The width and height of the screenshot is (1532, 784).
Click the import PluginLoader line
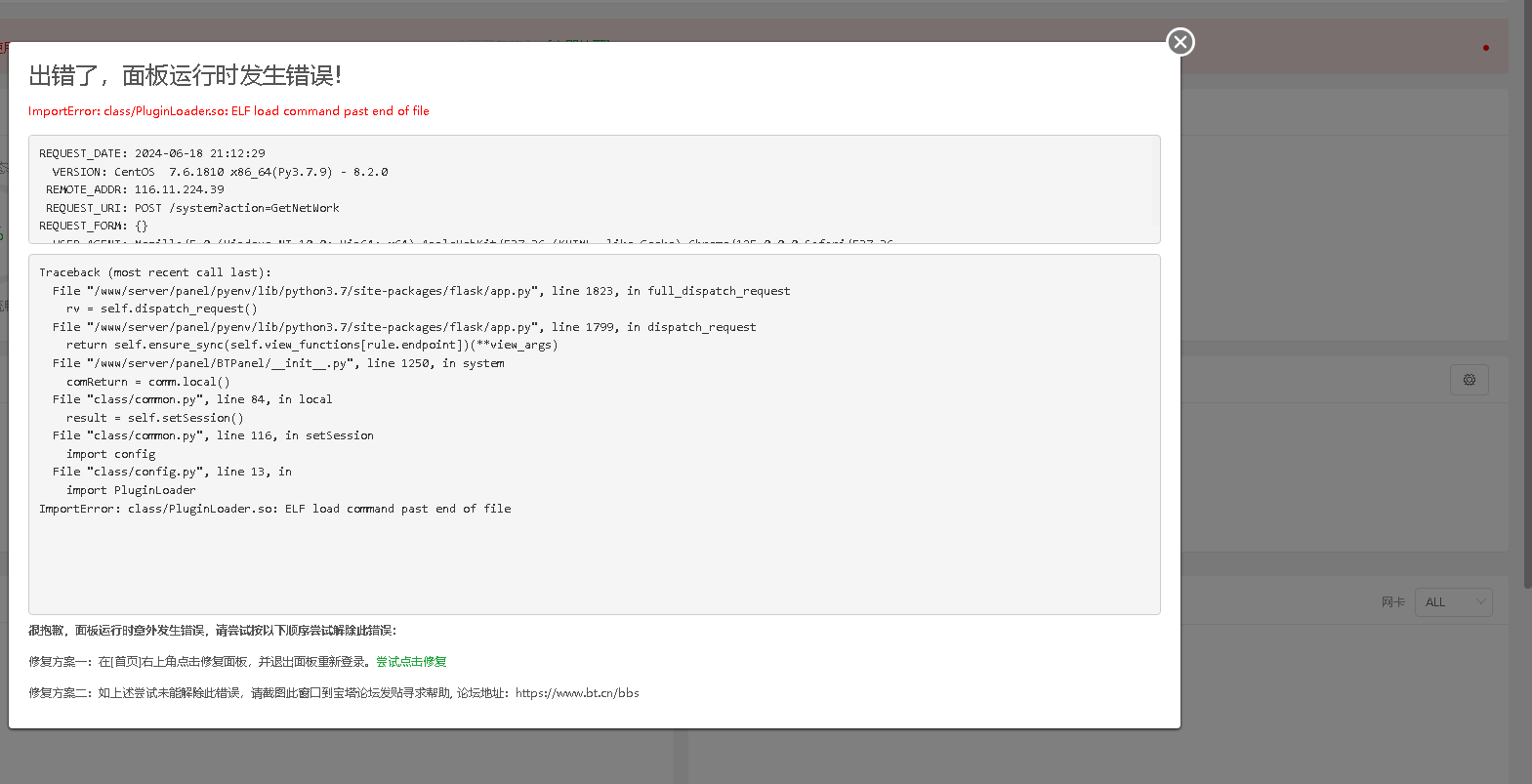131,490
